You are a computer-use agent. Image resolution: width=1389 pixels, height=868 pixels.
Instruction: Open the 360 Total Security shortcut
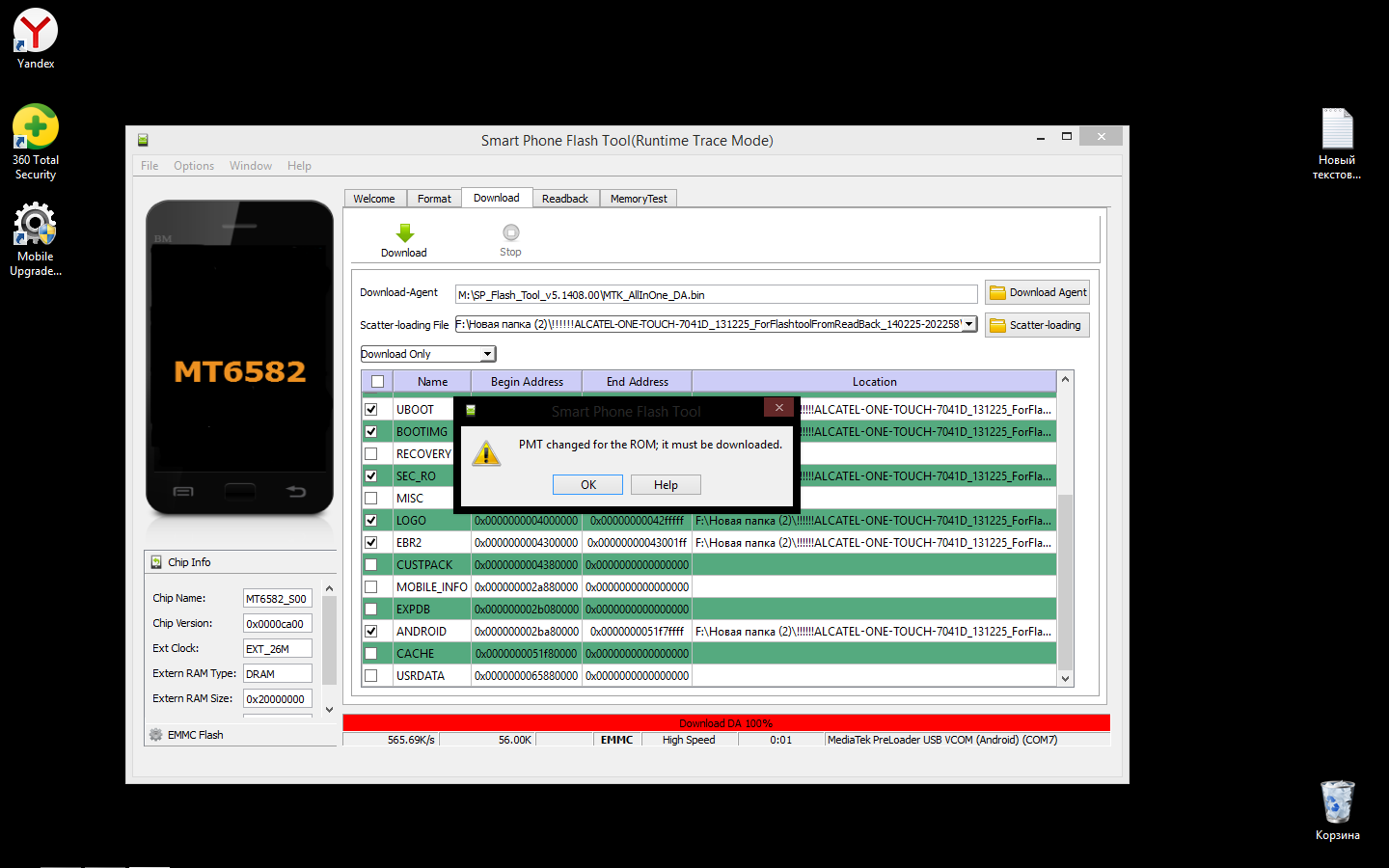tap(36, 128)
